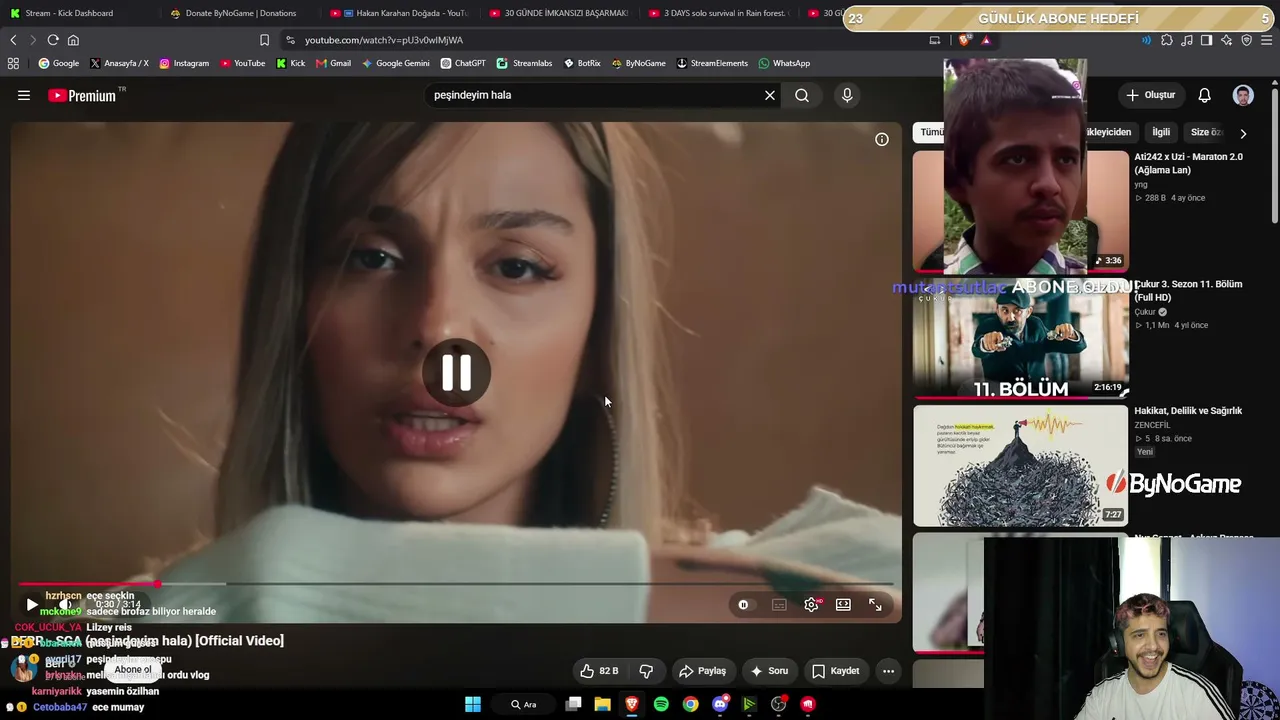Open the Kick bookmark
The height and width of the screenshot is (720, 1280).
(x=291, y=63)
